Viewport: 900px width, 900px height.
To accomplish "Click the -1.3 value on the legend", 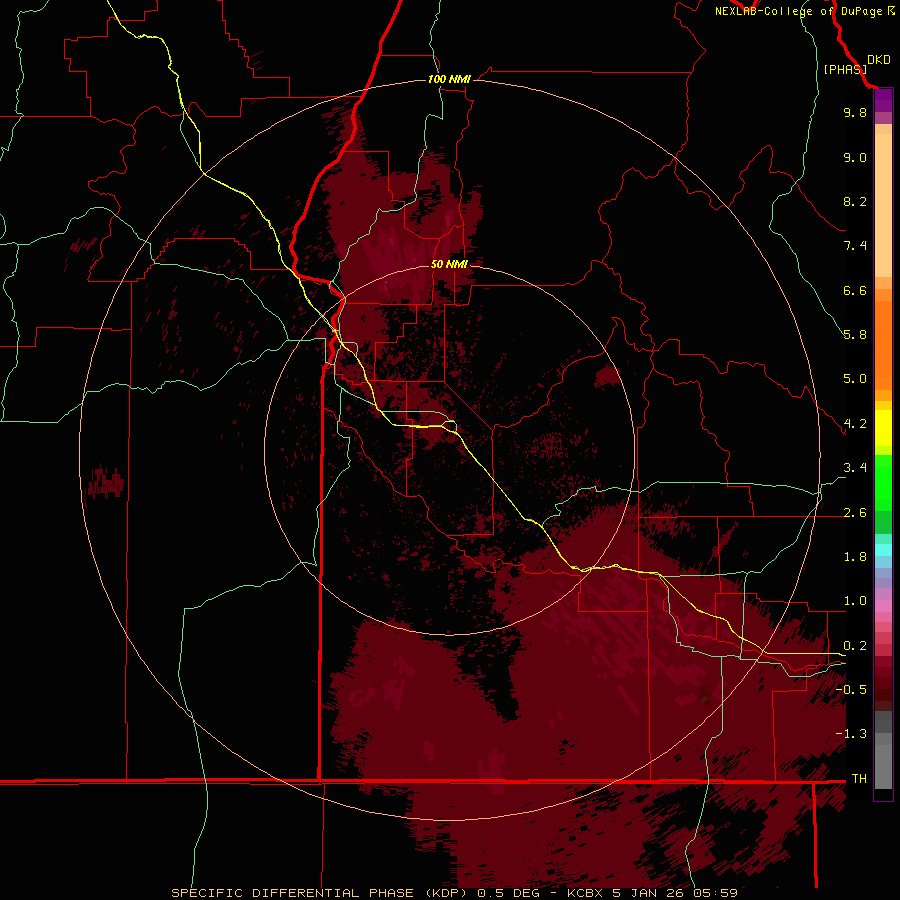I will tap(851, 735).
